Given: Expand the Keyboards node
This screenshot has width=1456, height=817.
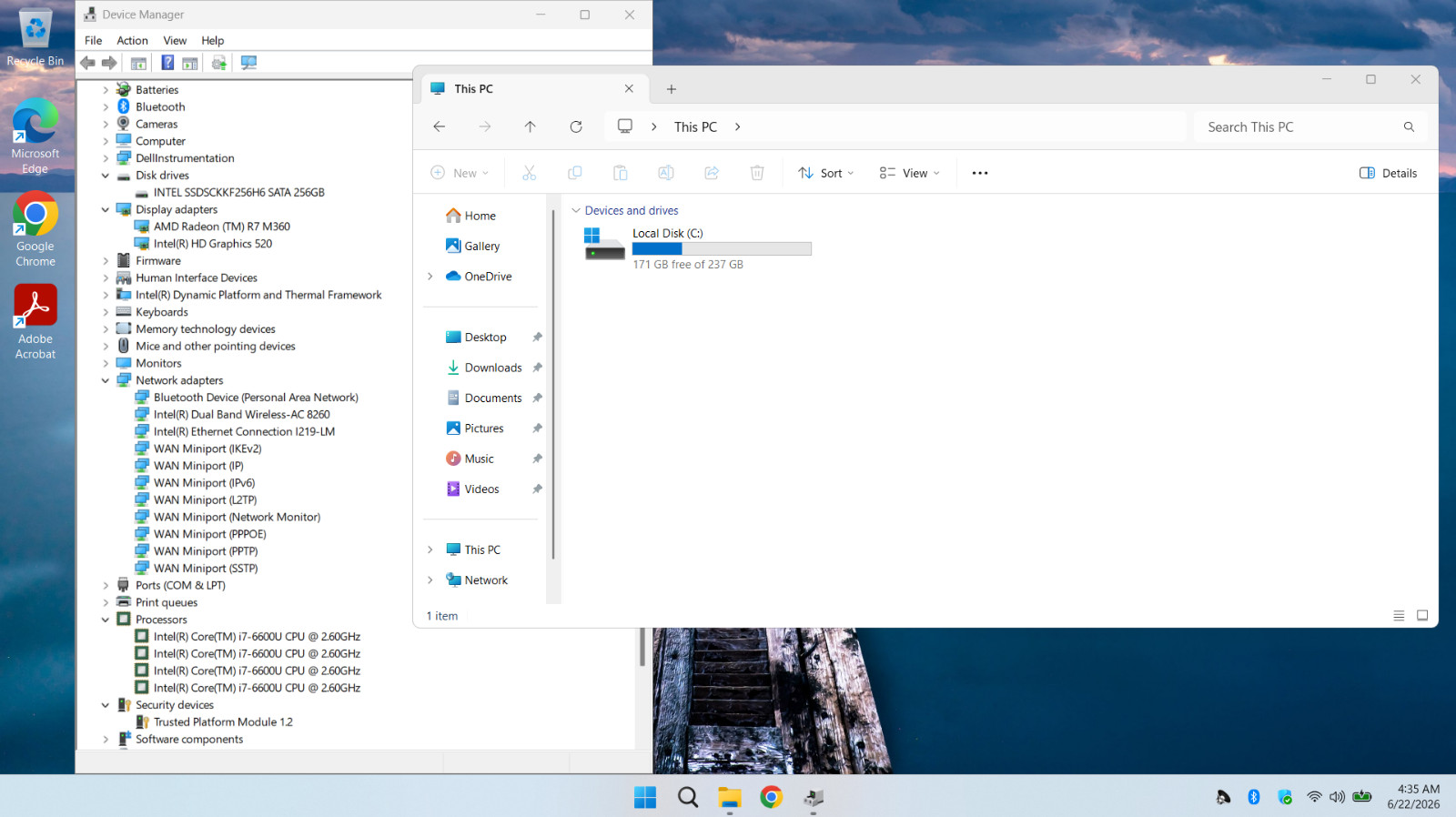Looking at the screenshot, I should coord(106,312).
